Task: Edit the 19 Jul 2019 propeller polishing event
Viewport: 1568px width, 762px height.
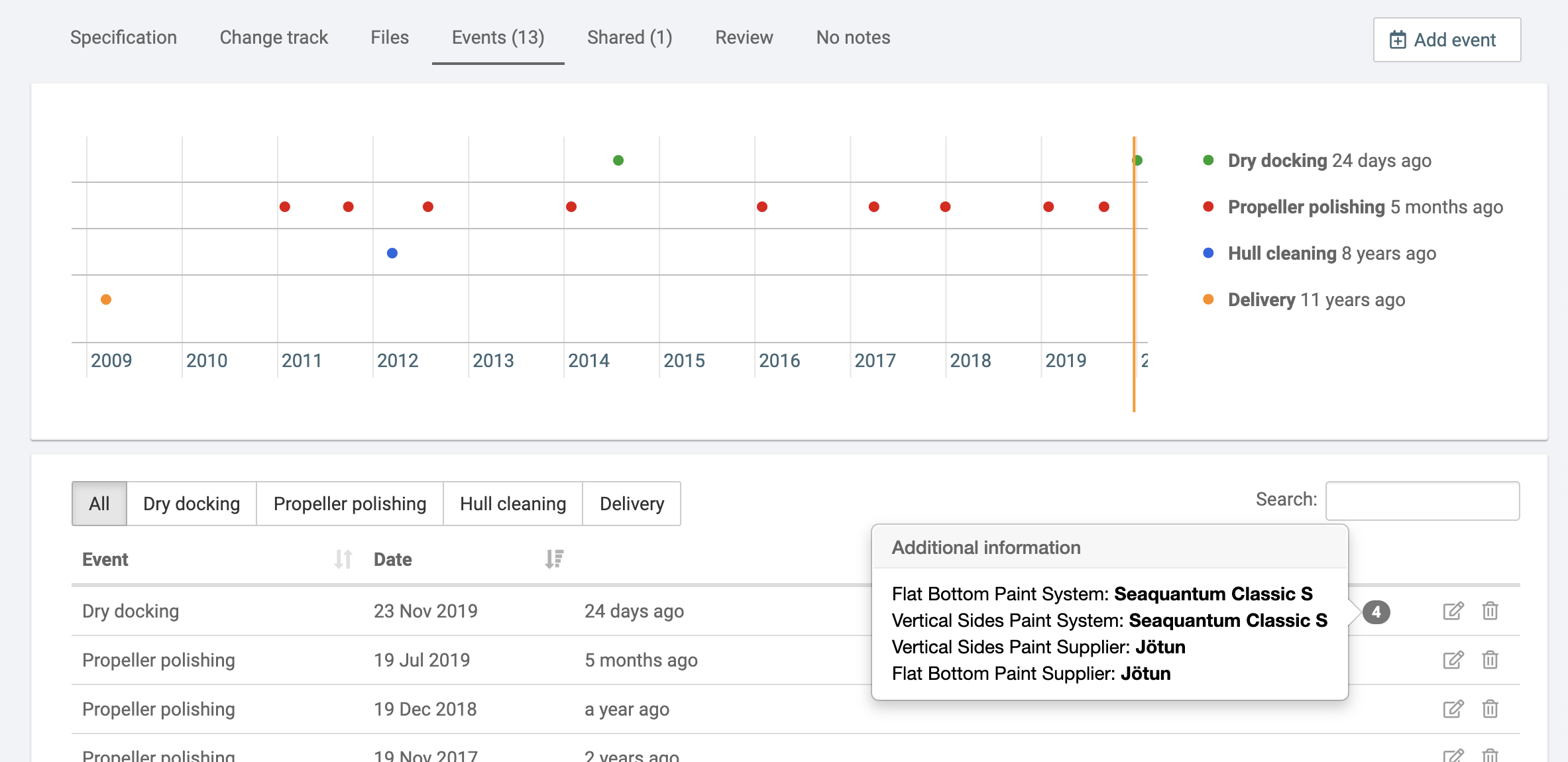Action: coord(1453,660)
